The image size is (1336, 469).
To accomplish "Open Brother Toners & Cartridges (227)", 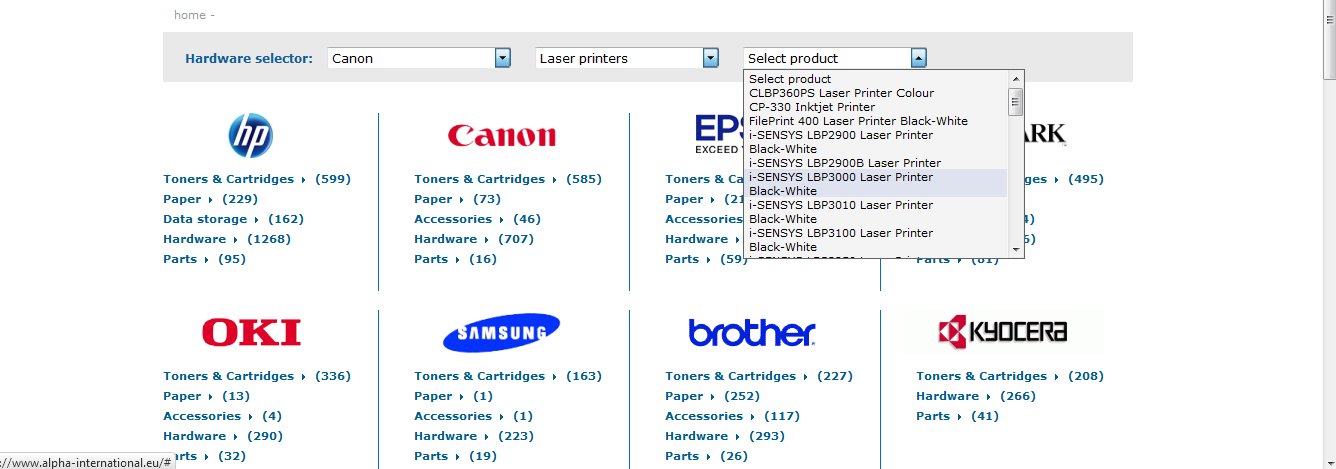I will click(759, 376).
